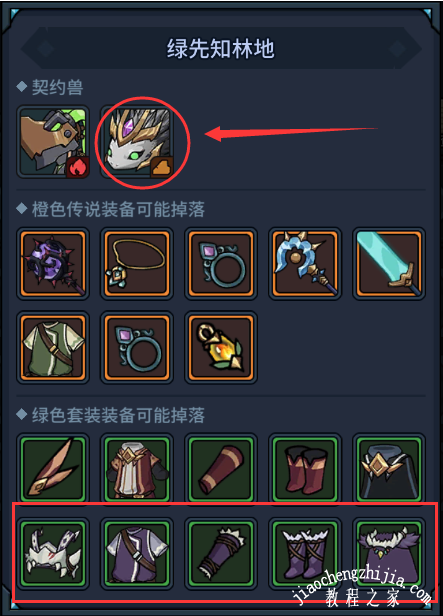
Task: Select the brown feather headpiece set item
Action: point(53,469)
